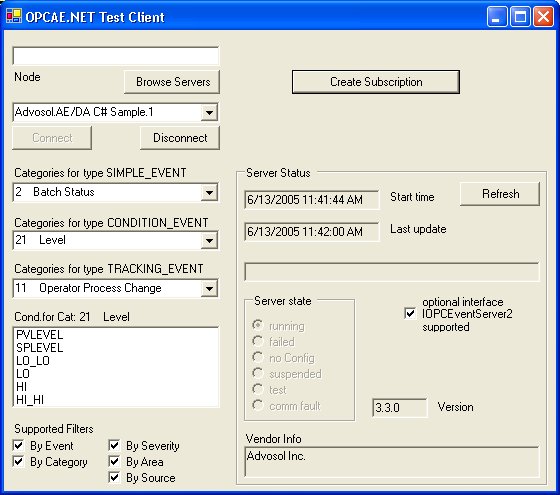
Task: Toggle the By Source filter checkbox
Action: [x=114, y=478]
